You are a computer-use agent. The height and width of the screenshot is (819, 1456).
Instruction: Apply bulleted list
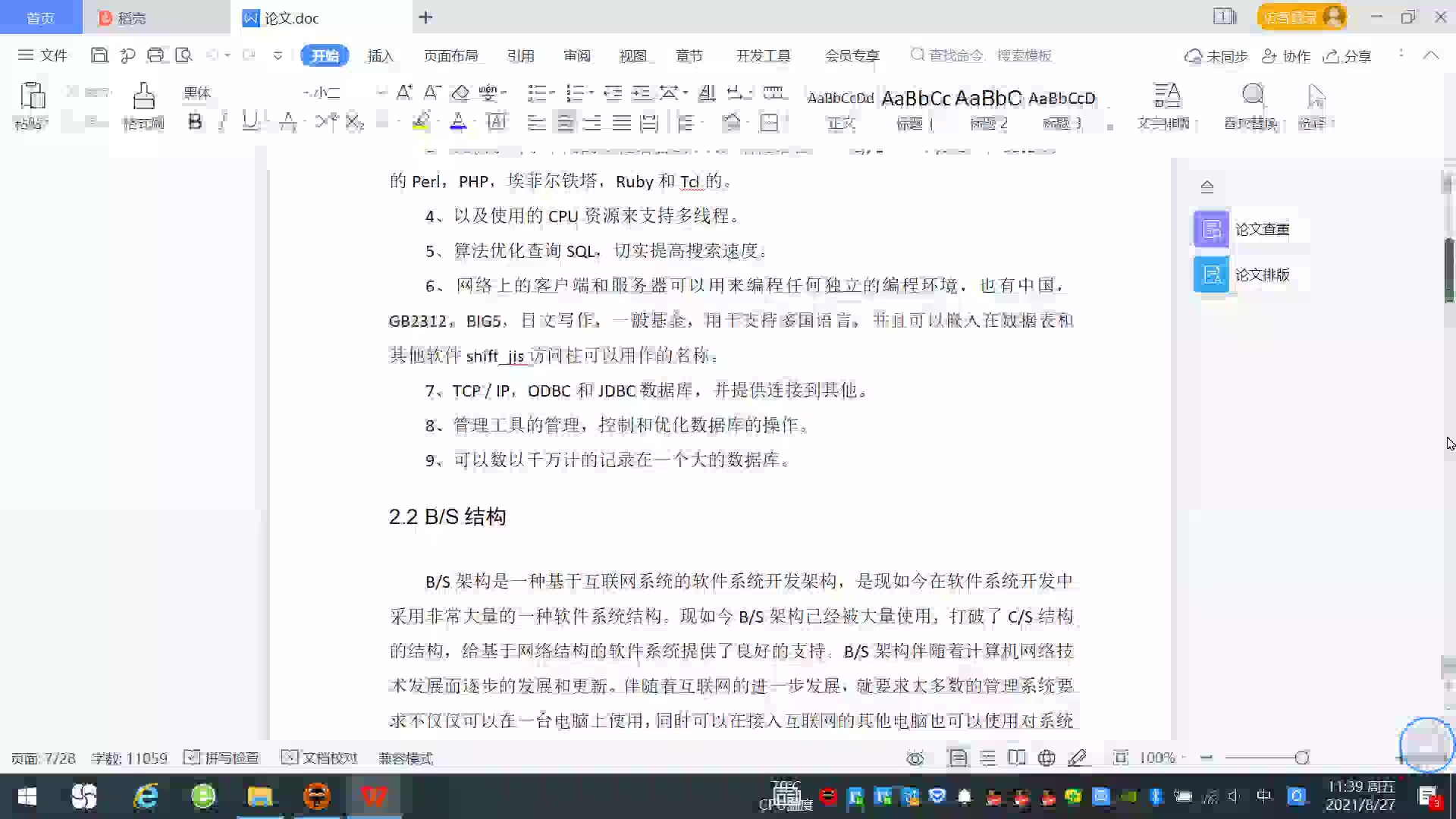pos(536,93)
